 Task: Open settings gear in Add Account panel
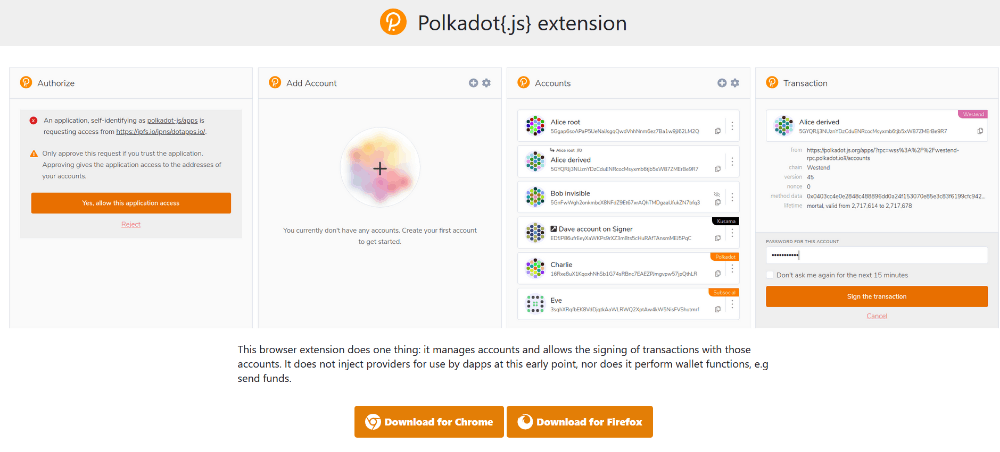487,83
